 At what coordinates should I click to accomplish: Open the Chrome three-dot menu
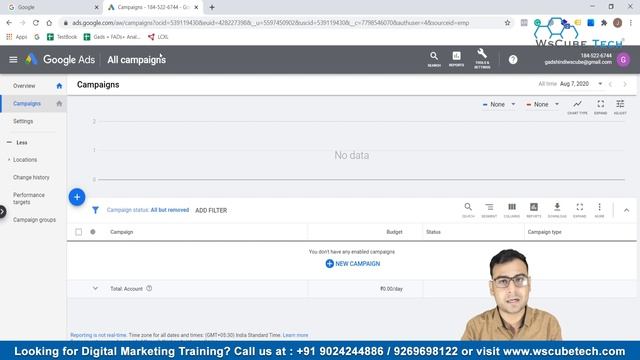pyautogui.click(x=631, y=23)
